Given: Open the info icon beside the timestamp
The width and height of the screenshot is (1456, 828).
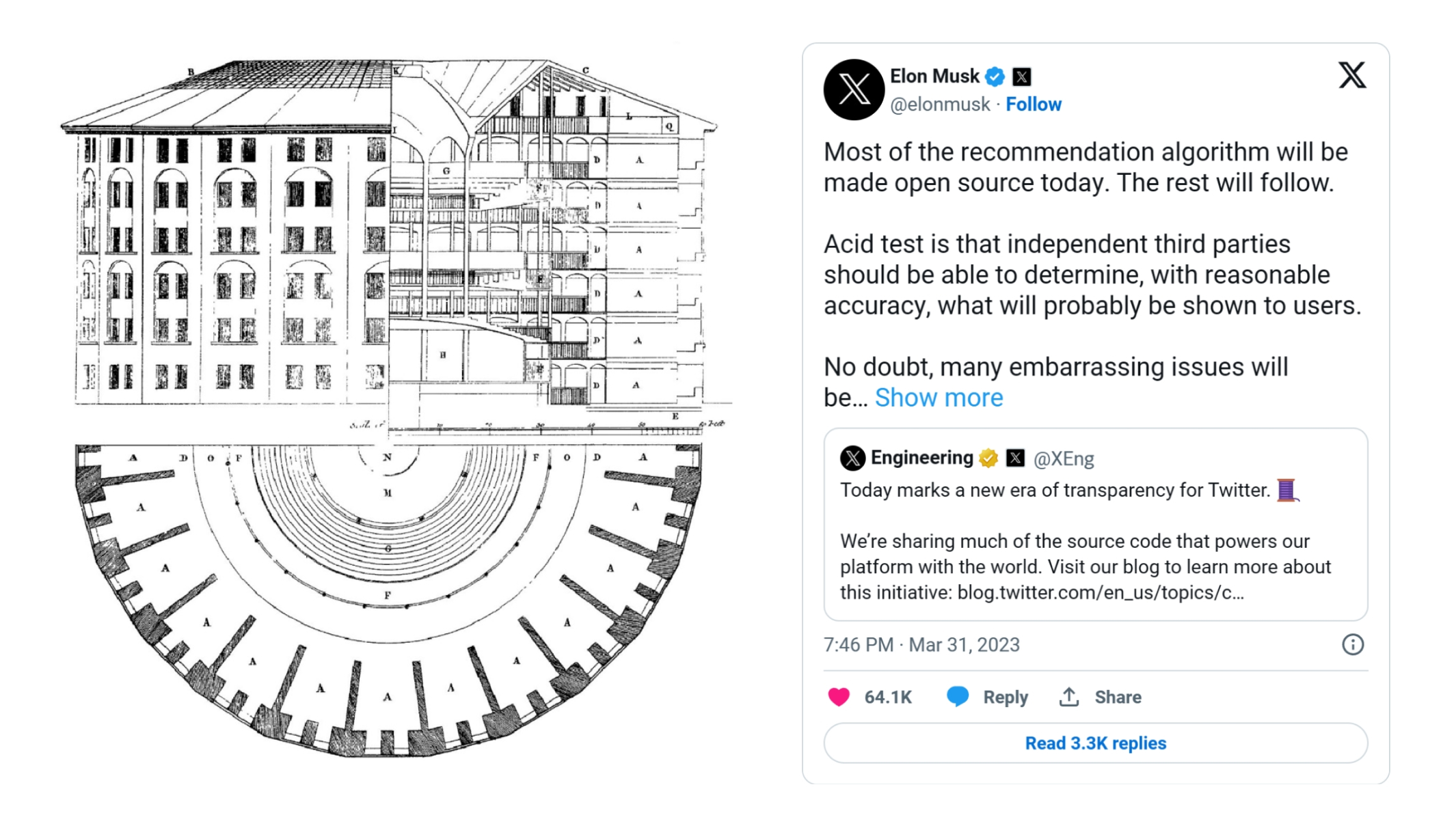Looking at the screenshot, I should pos(1352,644).
